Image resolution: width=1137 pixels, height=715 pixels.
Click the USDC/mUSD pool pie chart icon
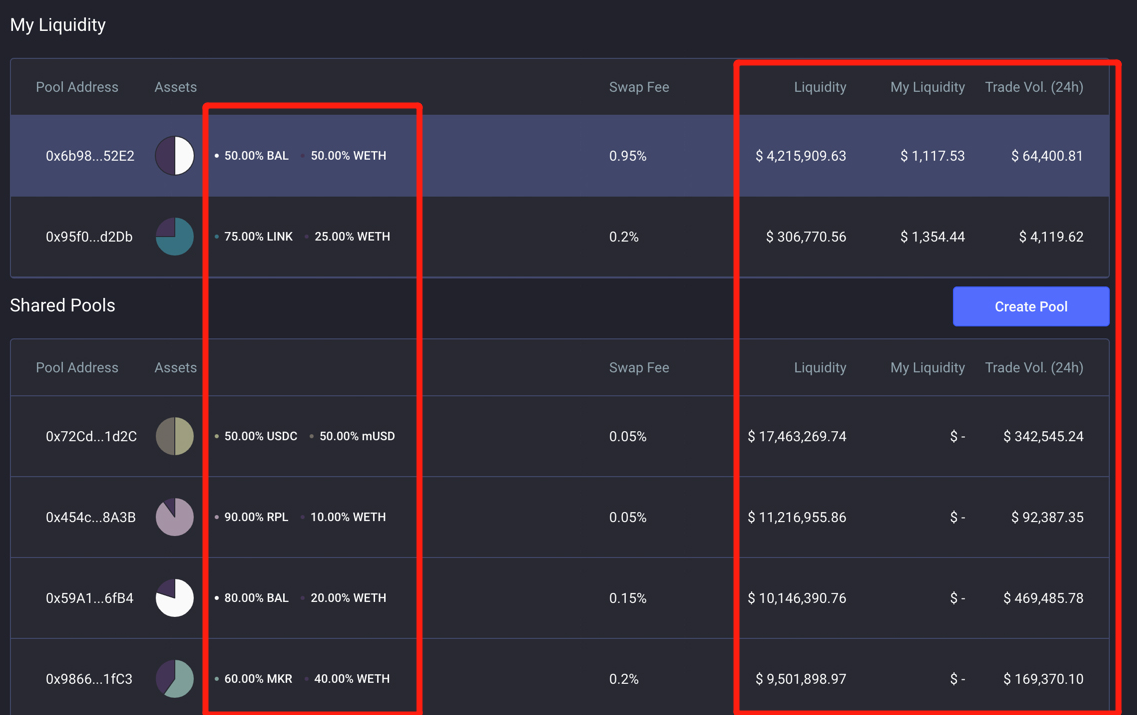tap(174, 436)
